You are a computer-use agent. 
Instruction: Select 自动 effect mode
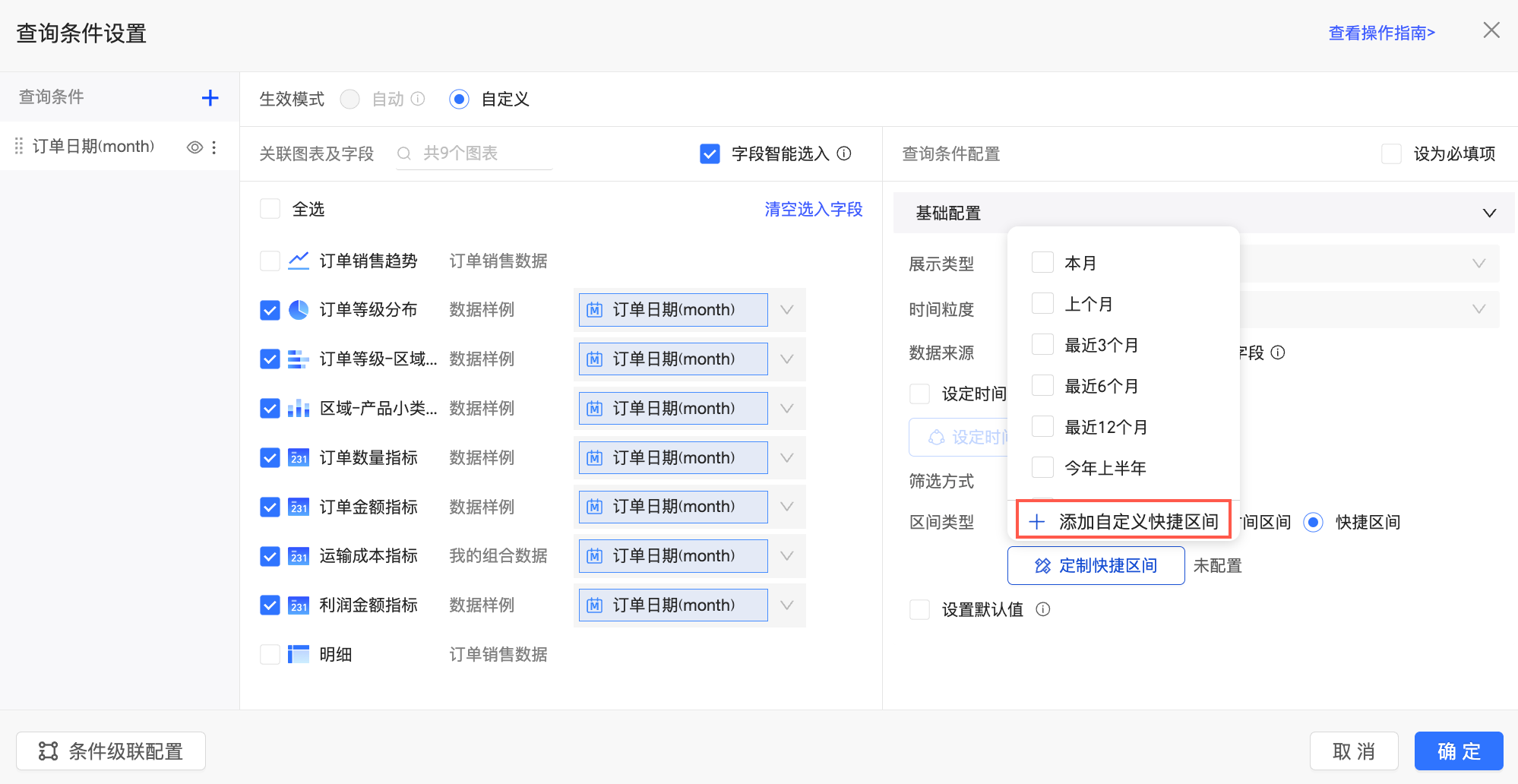tap(350, 100)
